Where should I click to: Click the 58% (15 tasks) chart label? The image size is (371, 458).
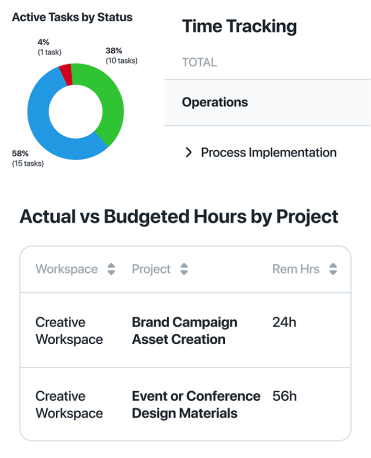pyautogui.click(x=28, y=158)
